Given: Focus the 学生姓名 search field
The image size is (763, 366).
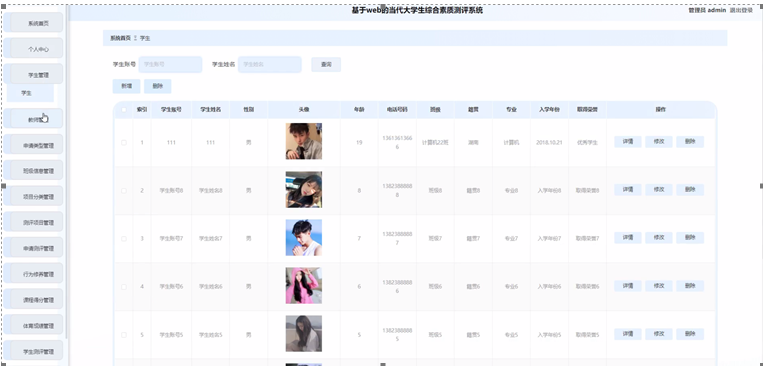Looking at the screenshot, I should pyautogui.click(x=270, y=64).
